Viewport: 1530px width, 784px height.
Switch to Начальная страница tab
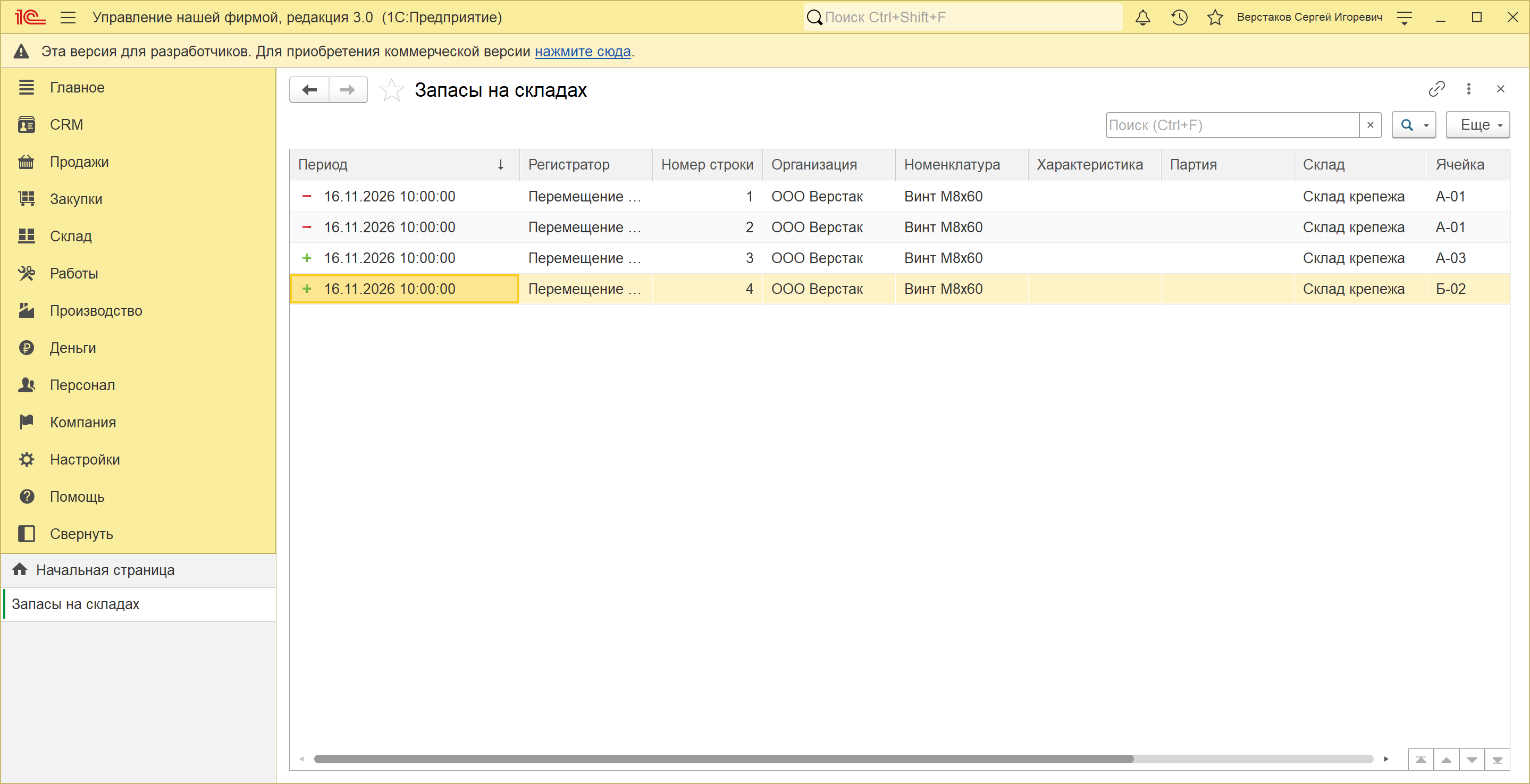[139, 570]
